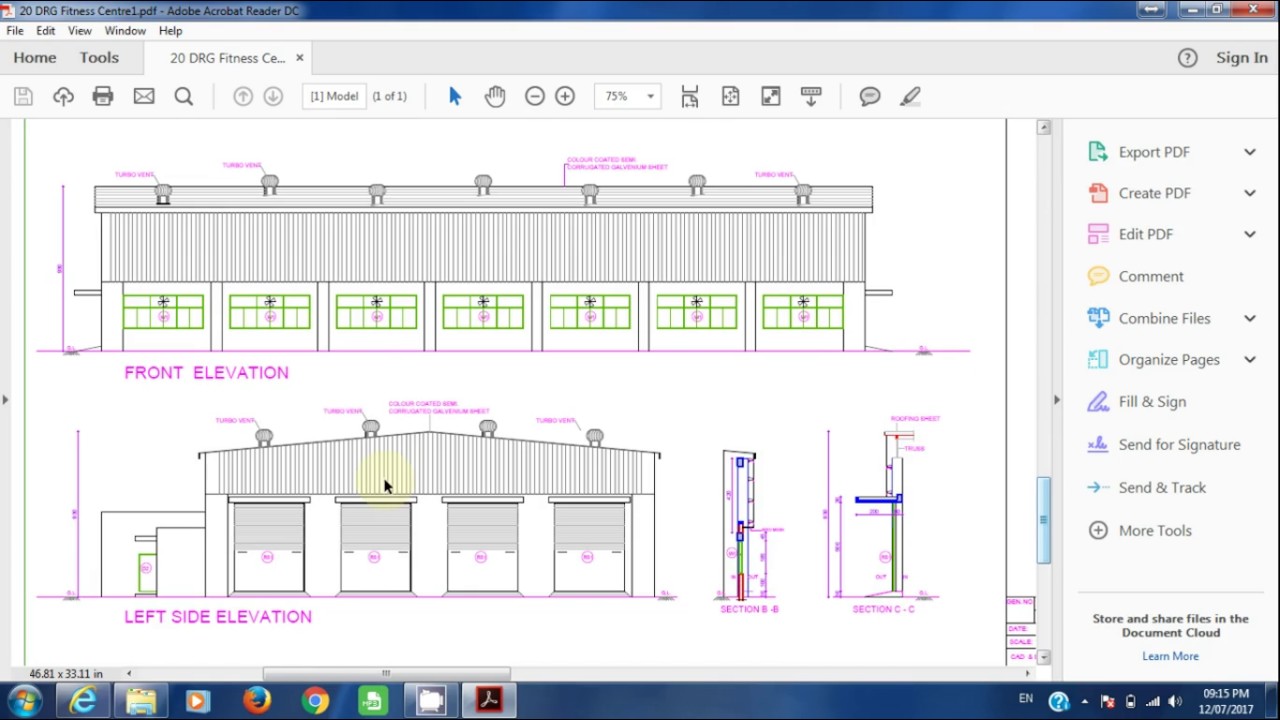Open the Help question mark icon
This screenshot has height=720, width=1280.
1187,58
